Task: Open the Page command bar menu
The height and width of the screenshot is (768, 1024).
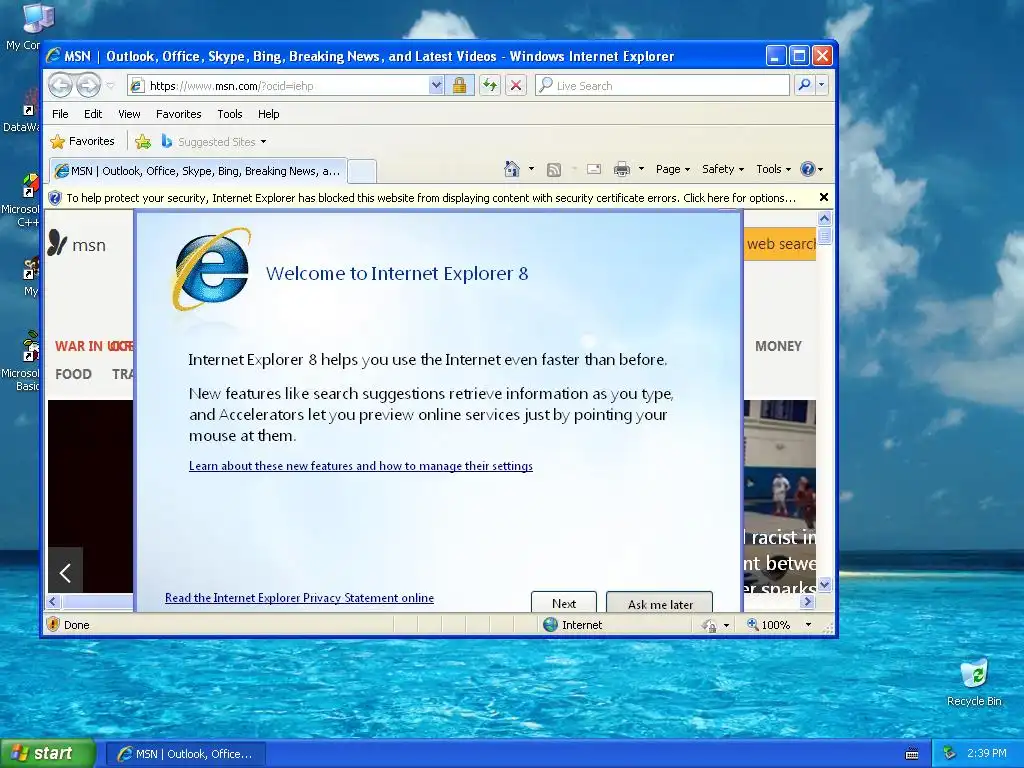Action: coord(673,169)
